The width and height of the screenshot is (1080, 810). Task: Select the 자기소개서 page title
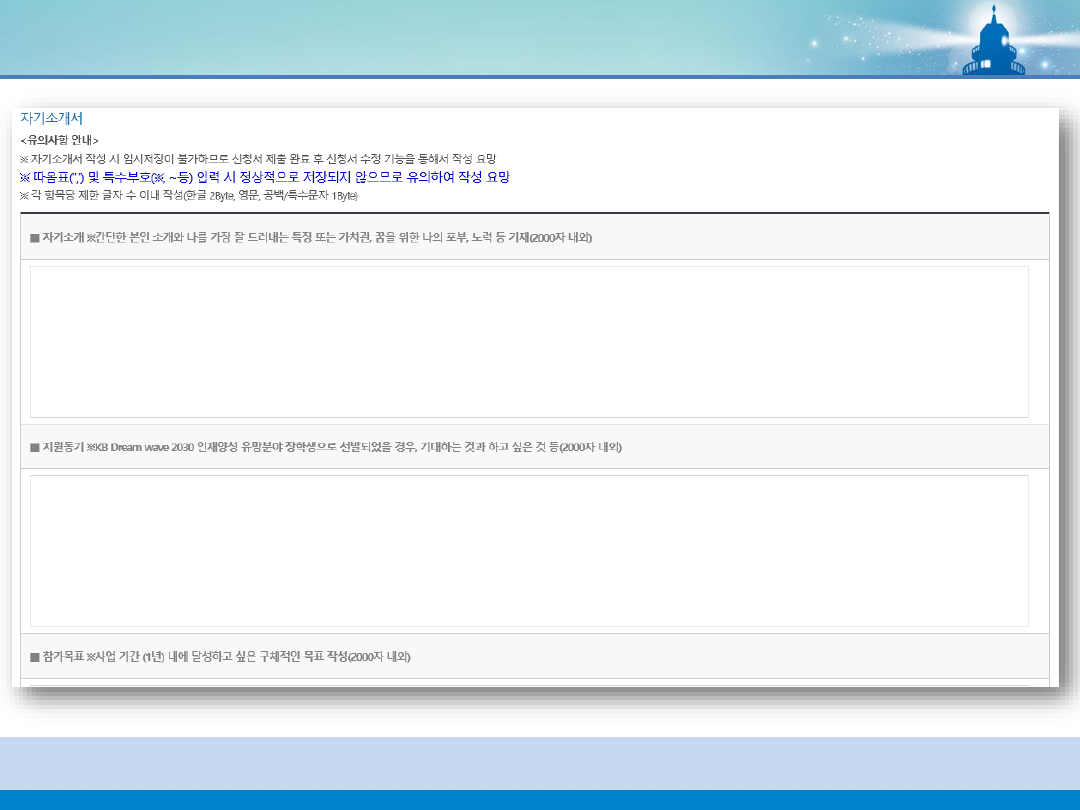point(51,118)
